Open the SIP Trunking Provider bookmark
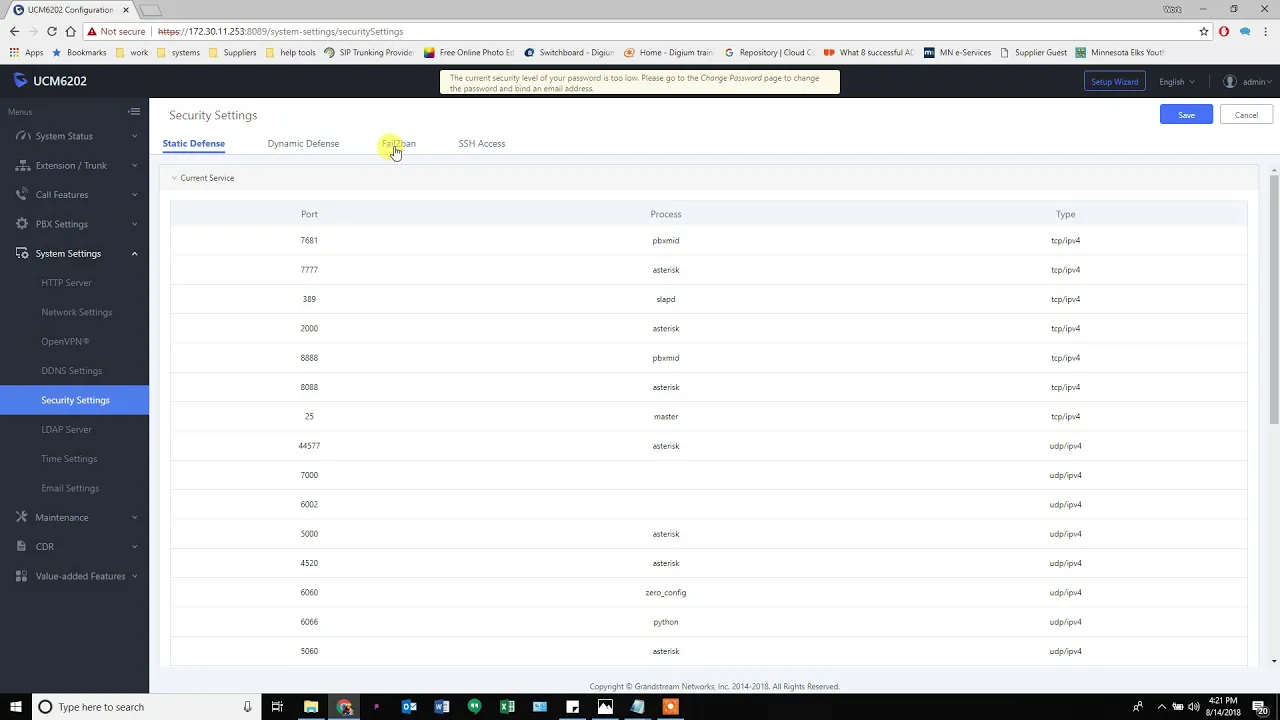Image resolution: width=1280 pixels, height=720 pixels. click(x=369, y=52)
